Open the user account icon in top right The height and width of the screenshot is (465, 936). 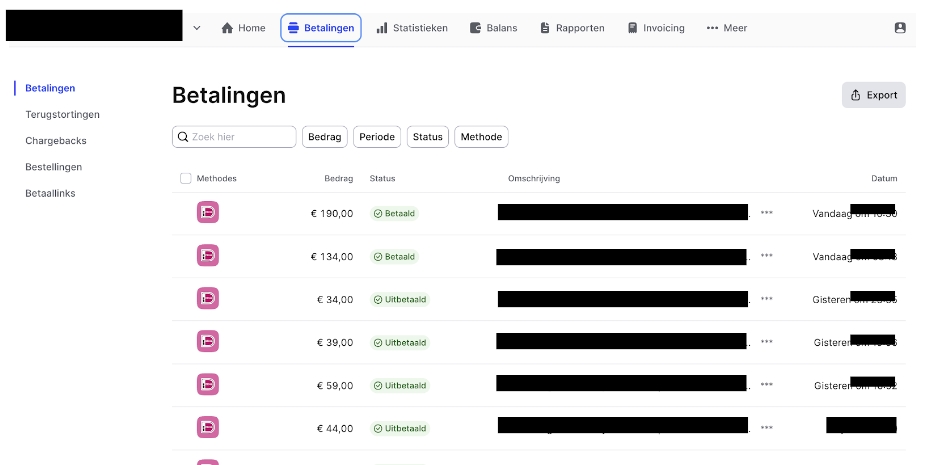tap(900, 28)
